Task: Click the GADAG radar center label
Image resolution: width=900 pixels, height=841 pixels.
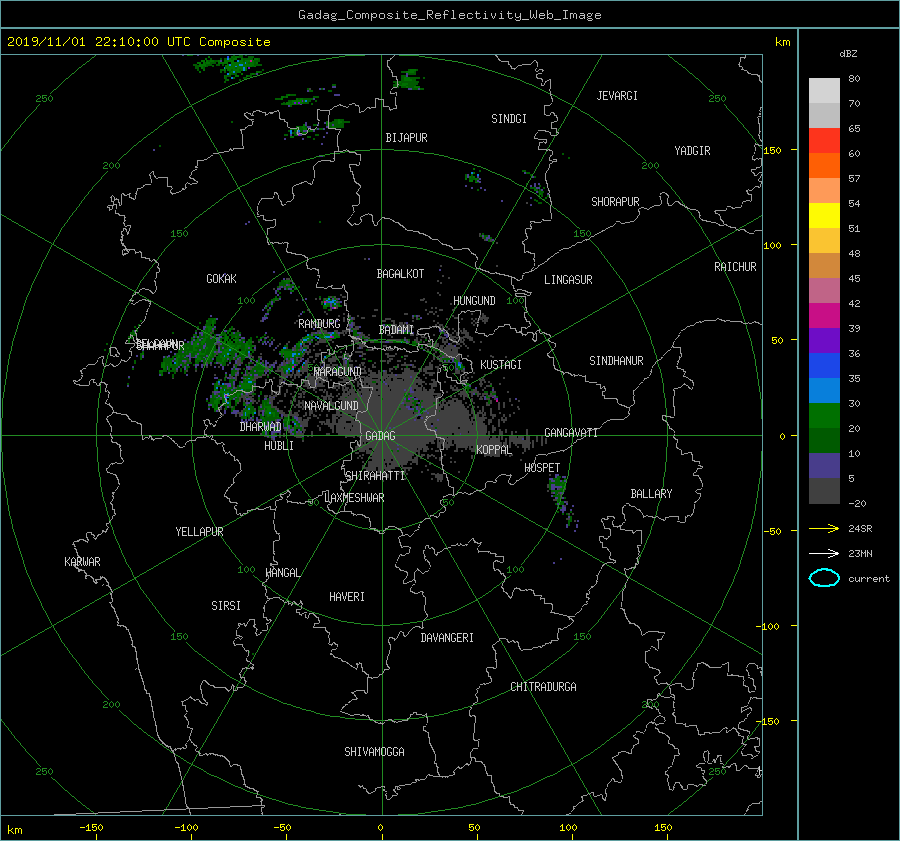Action: pos(380,436)
